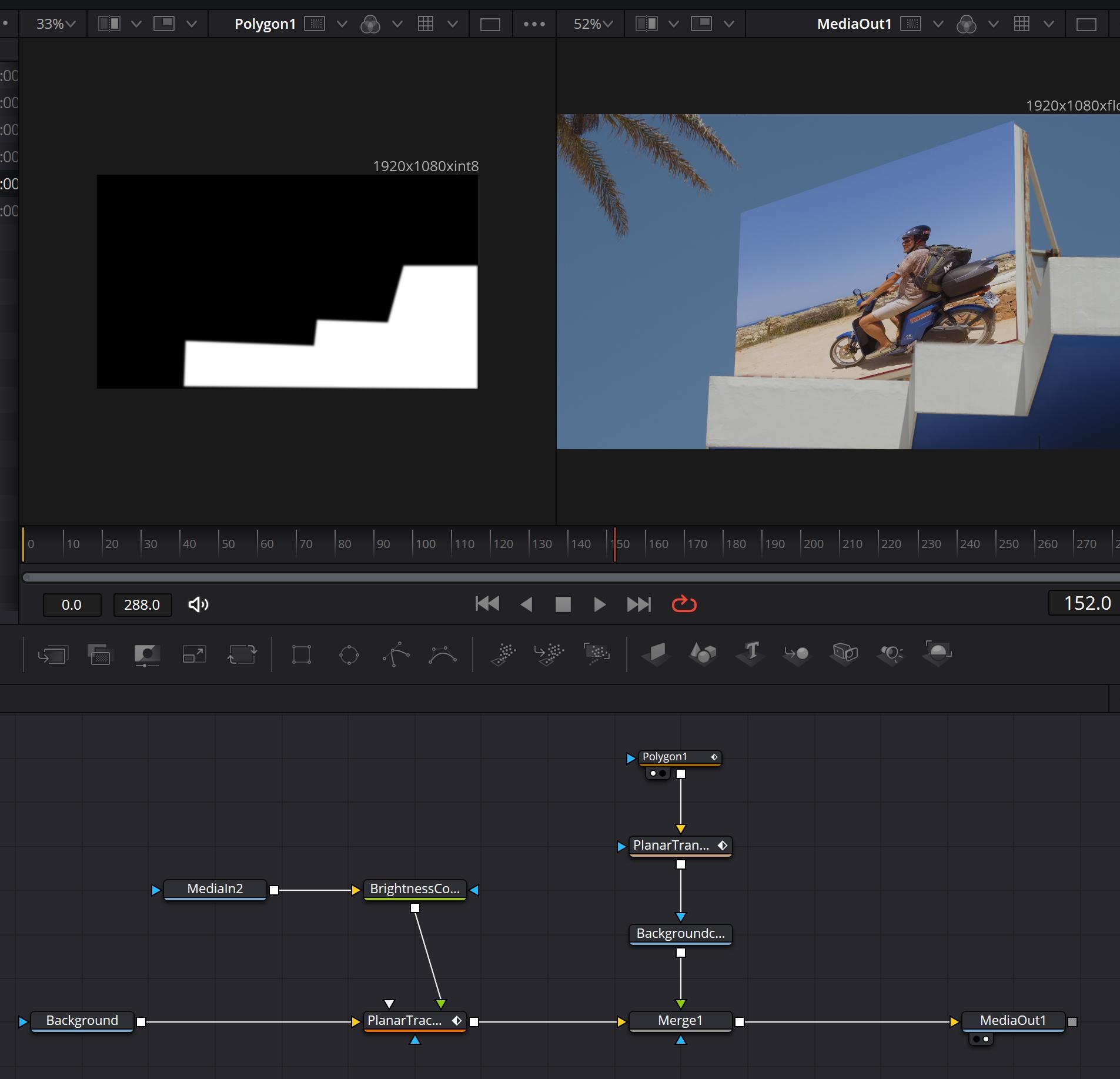Stop playback
This screenshot has width=1120, height=1079.
point(563,604)
